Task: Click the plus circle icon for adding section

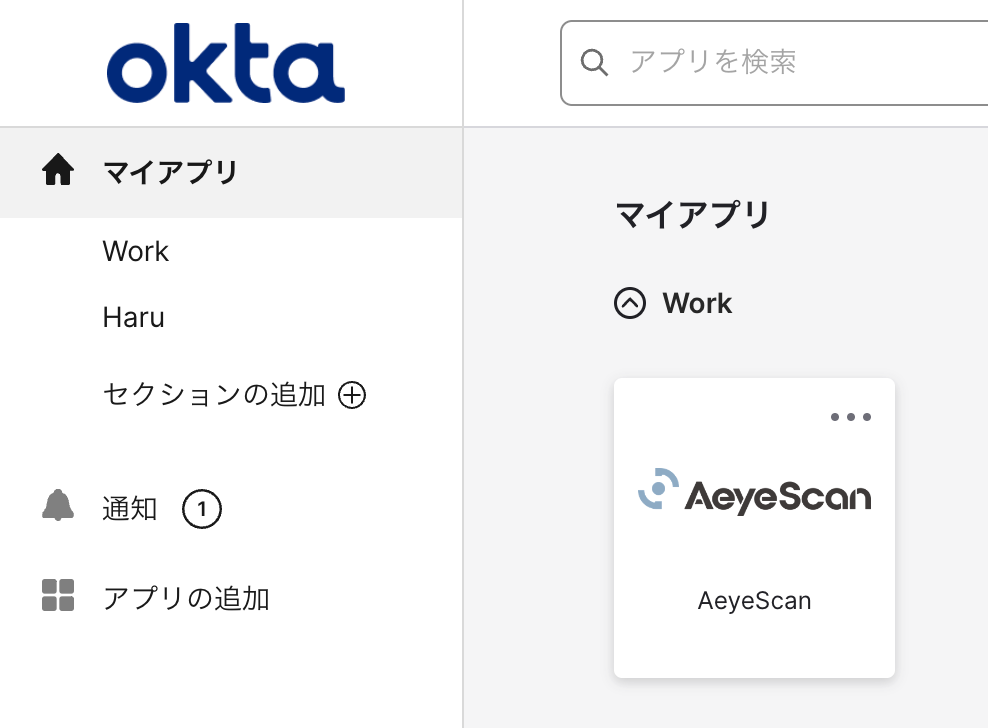Action: (x=352, y=395)
